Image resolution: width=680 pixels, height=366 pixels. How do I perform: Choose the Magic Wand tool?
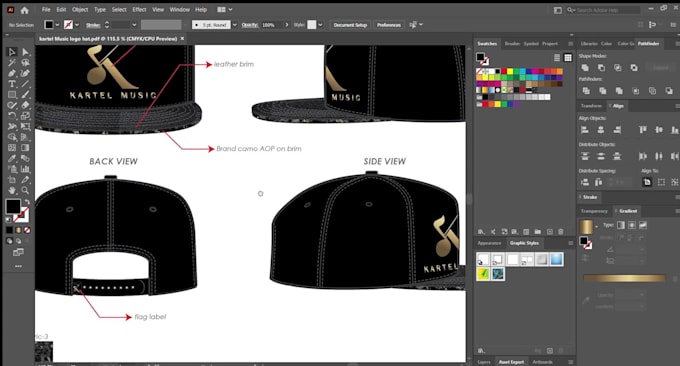pyautogui.click(x=12, y=63)
